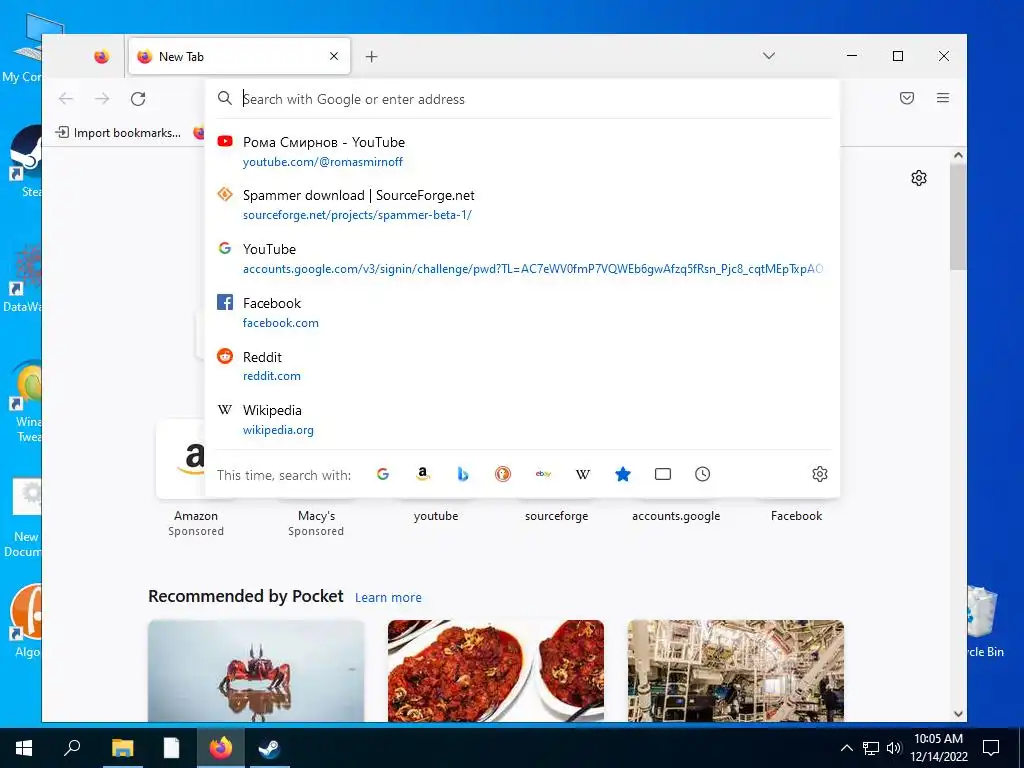Screen dimensions: 1024x768
Task: Open Рома Смирнов - YouTube suggestion
Action: click(522, 152)
